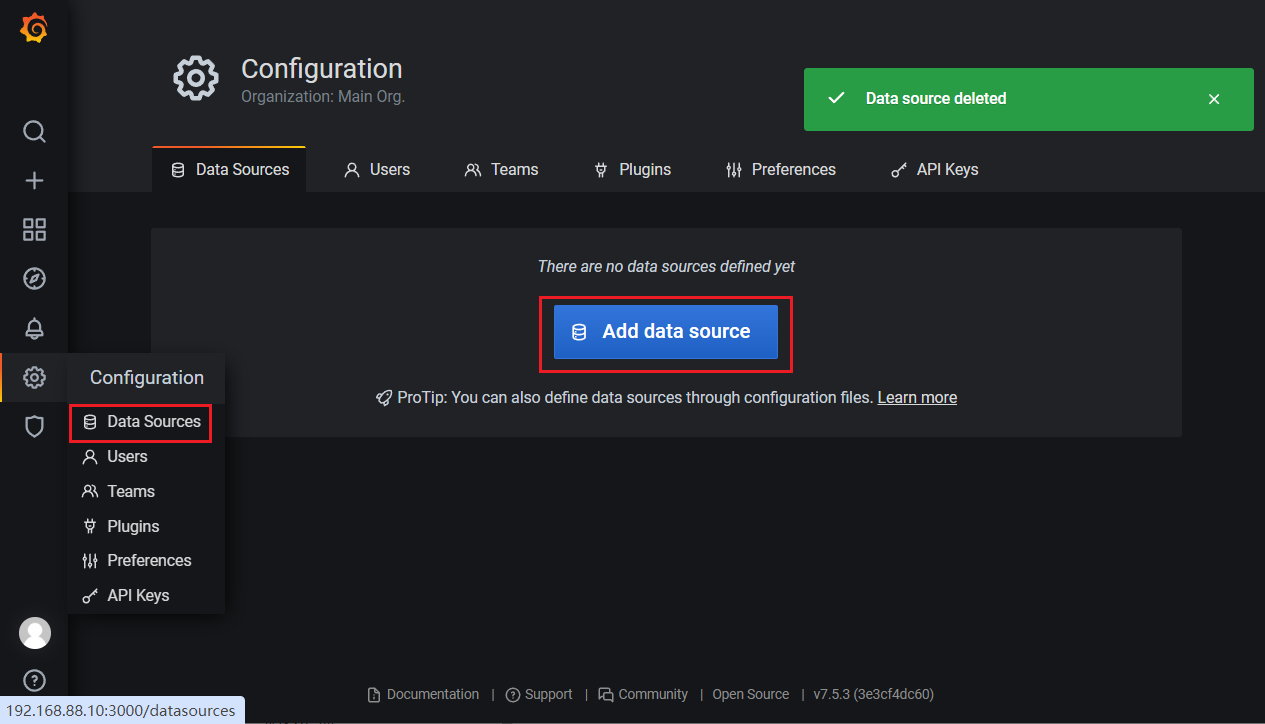Click the user avatar in sidebar
Image resolution: width=1265 pixels, height=724 pixels.
tap(34, 633)
